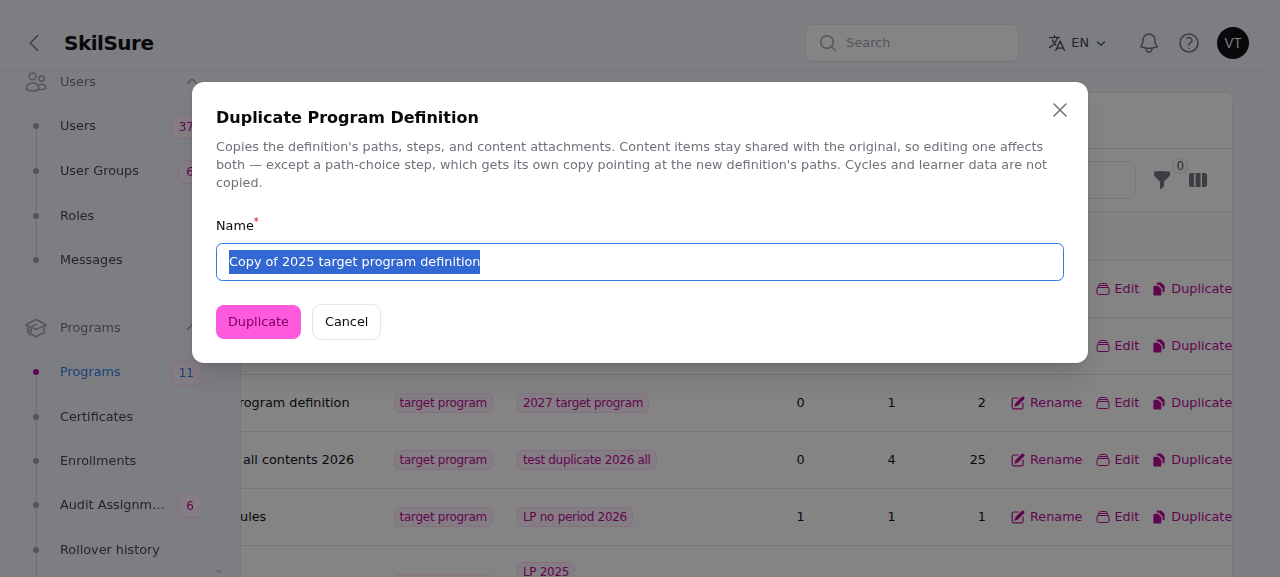1280x577 pixels.
Task: Open the language translate icon
Action: [x=1056, y=43]
